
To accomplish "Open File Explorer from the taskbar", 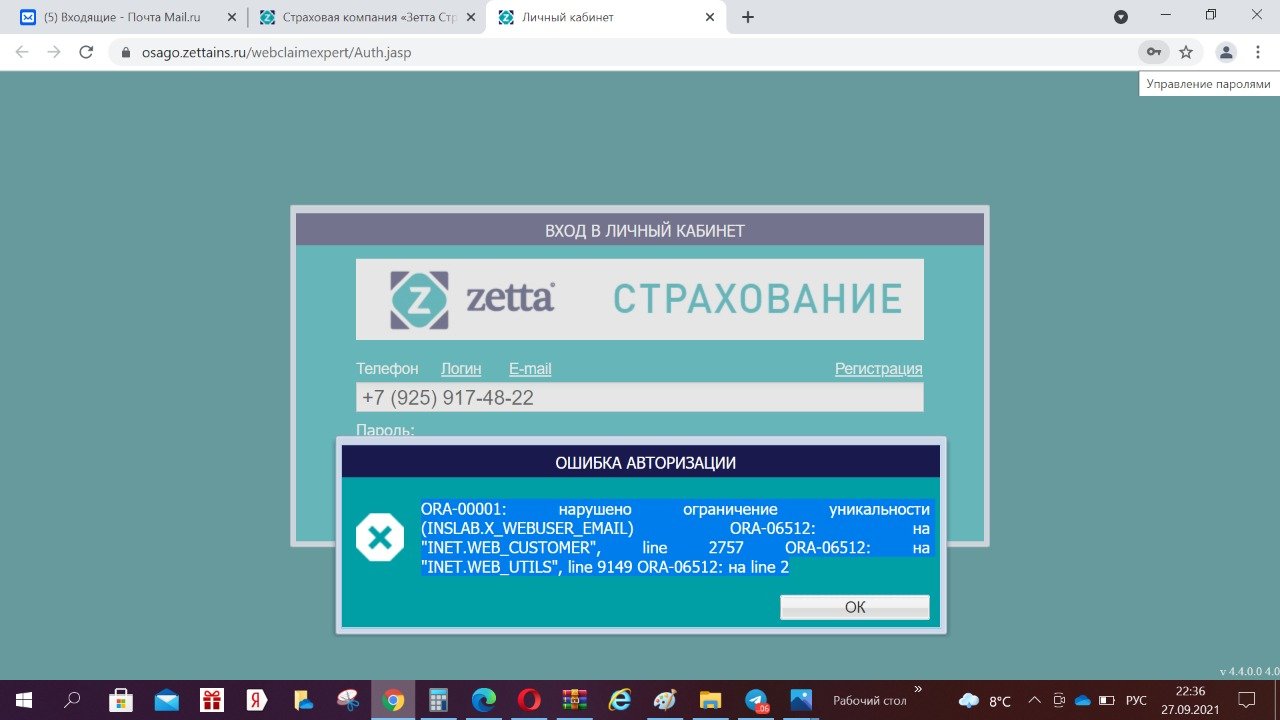I will pos(710,700).
